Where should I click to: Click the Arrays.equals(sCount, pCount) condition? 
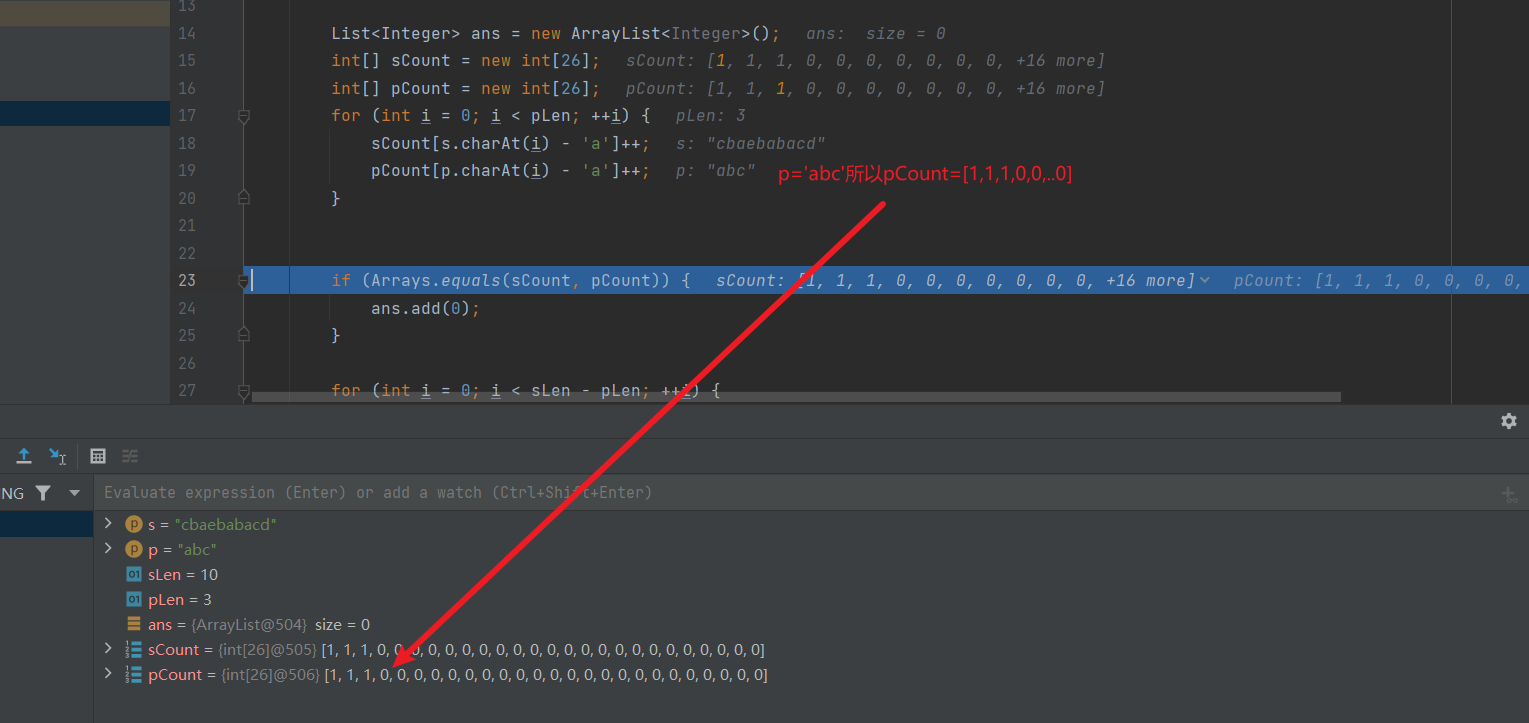pyautogui.click(x=516, y=280)
